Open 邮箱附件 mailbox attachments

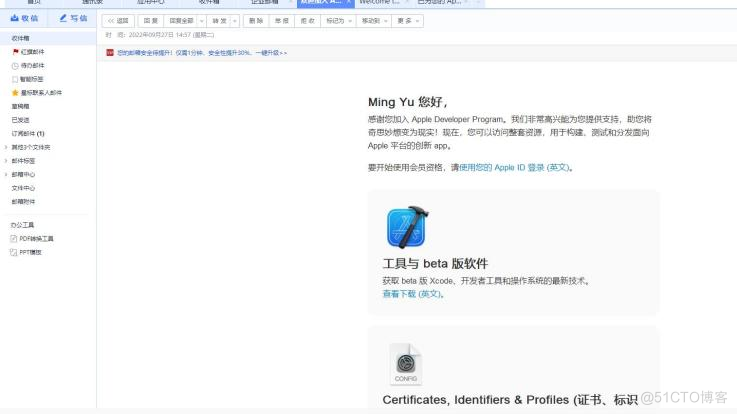click(23, 202)
